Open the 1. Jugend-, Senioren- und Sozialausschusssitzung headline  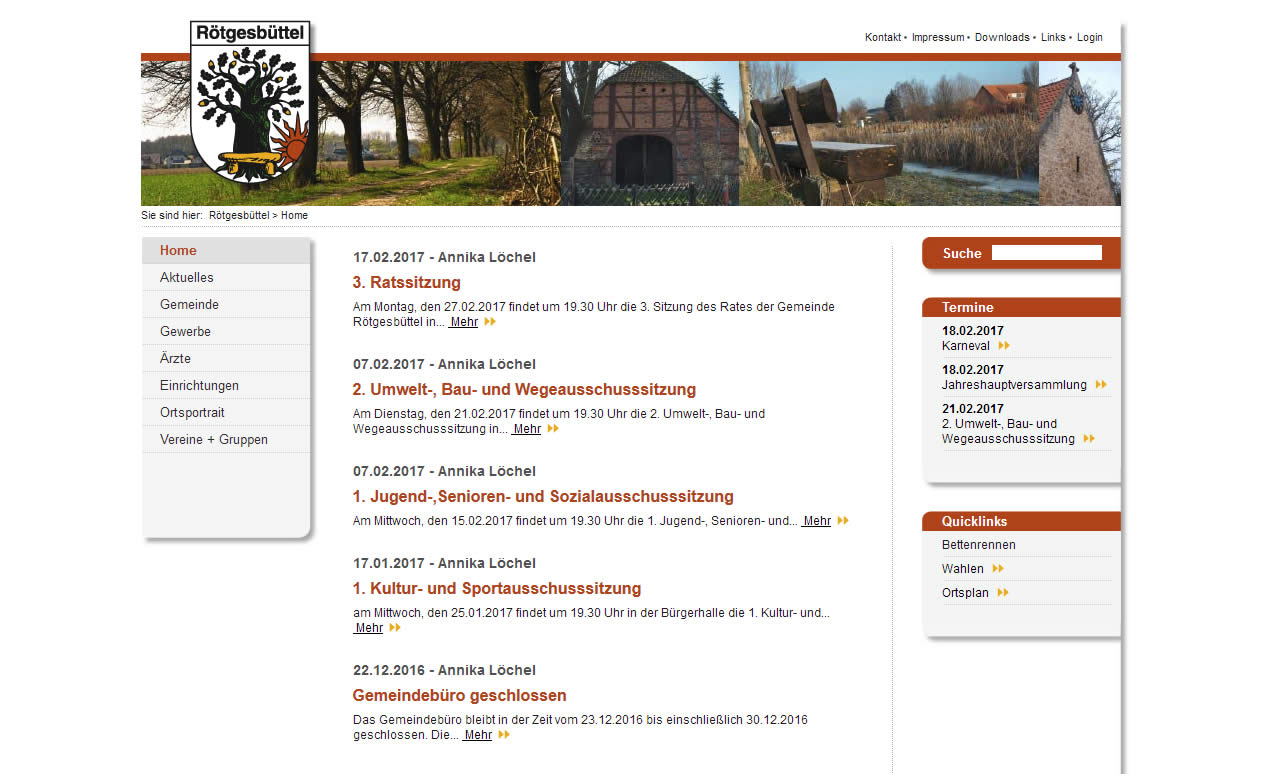point(543,497)
